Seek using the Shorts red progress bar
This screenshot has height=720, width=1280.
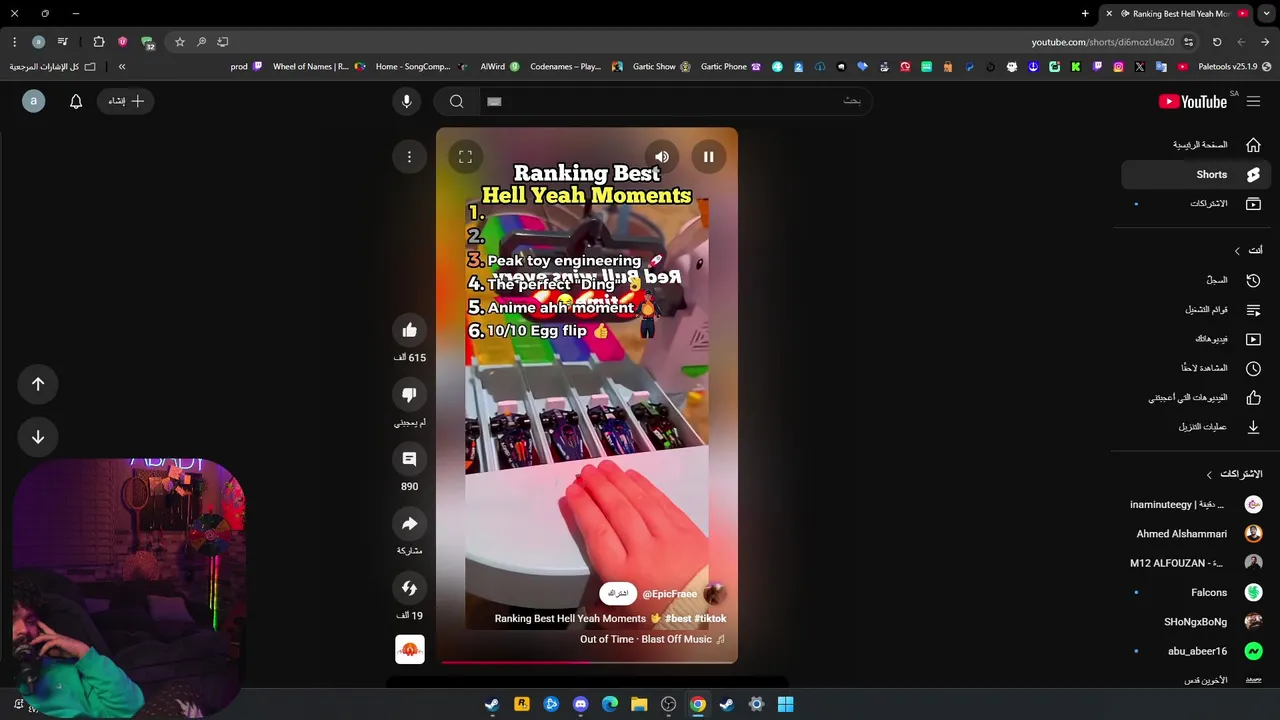click(x=587, y=661)
